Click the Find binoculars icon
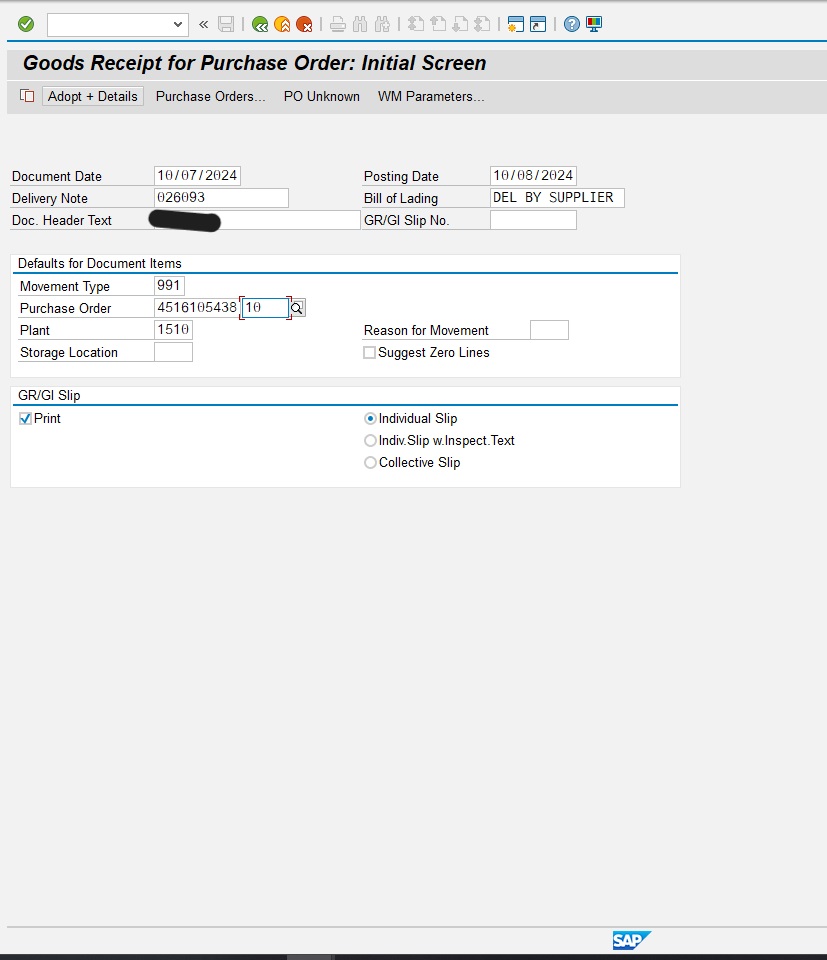 [360, 24]
